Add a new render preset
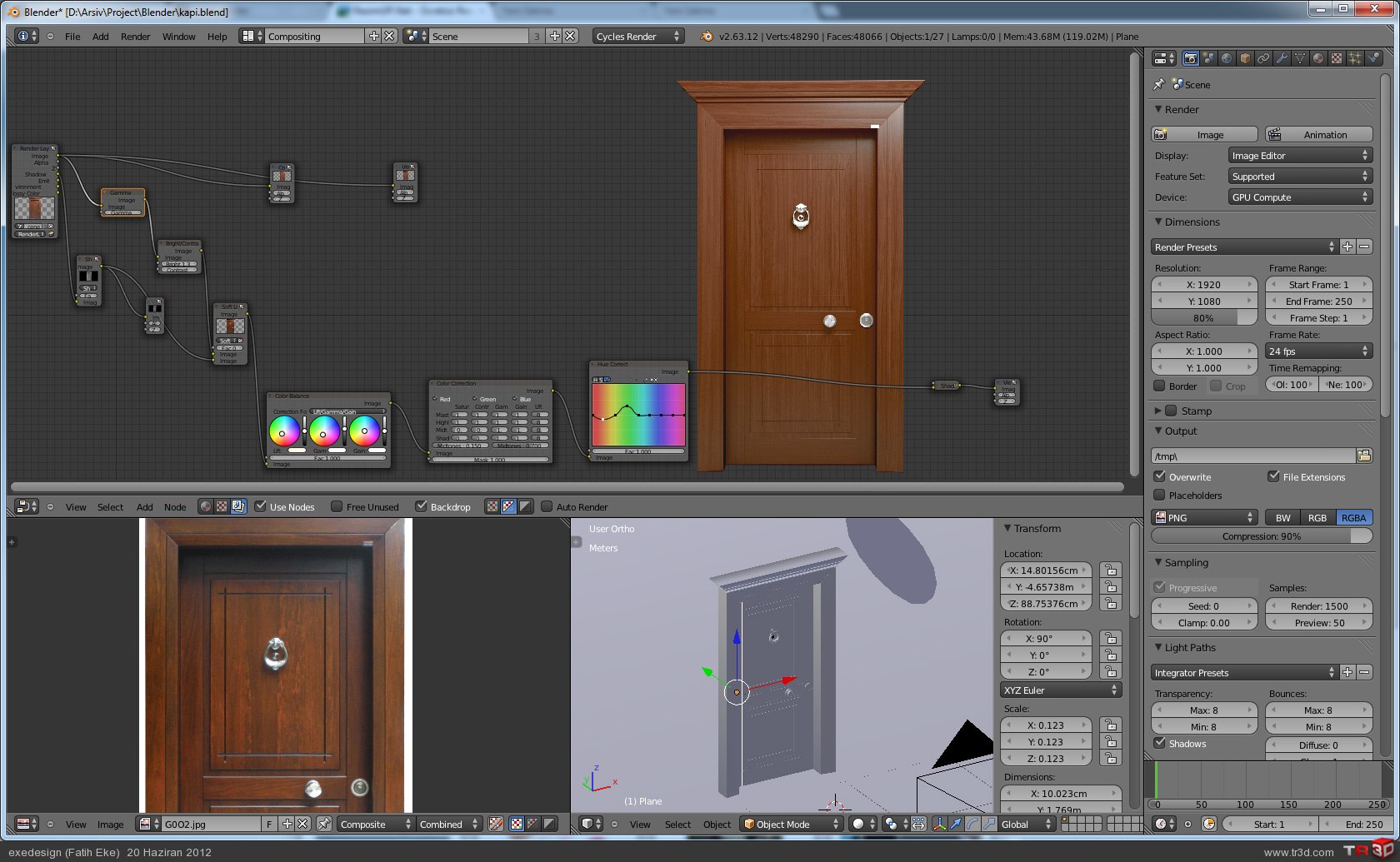The image size is (1400, 862). coord(1347,247)
